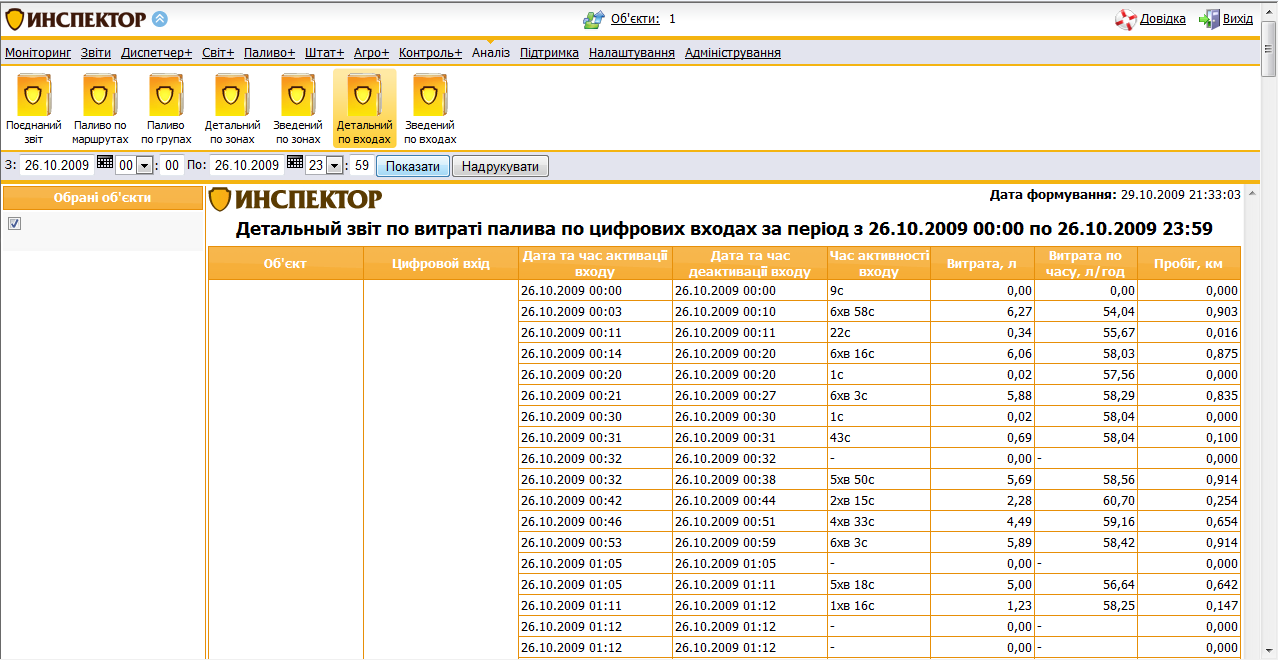Click activation cell 26.10.2009 00:03
Viewport: 1279px width, 661px height.
(x=596, y=312)
